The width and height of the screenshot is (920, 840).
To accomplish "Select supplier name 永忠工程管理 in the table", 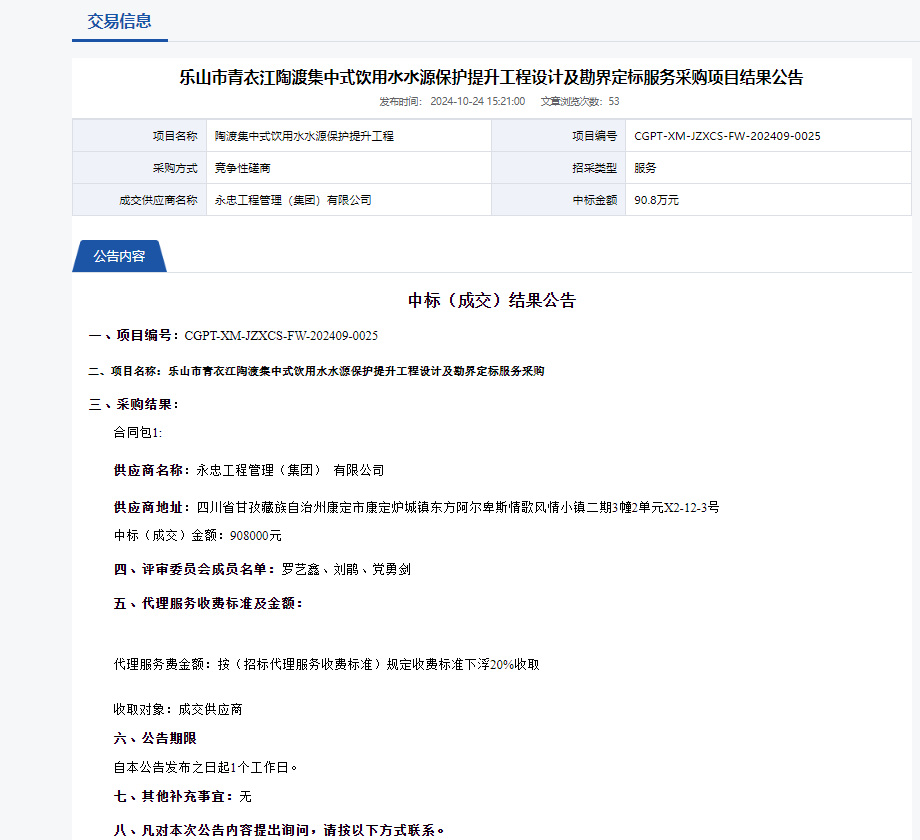I will tap(293, 200).
